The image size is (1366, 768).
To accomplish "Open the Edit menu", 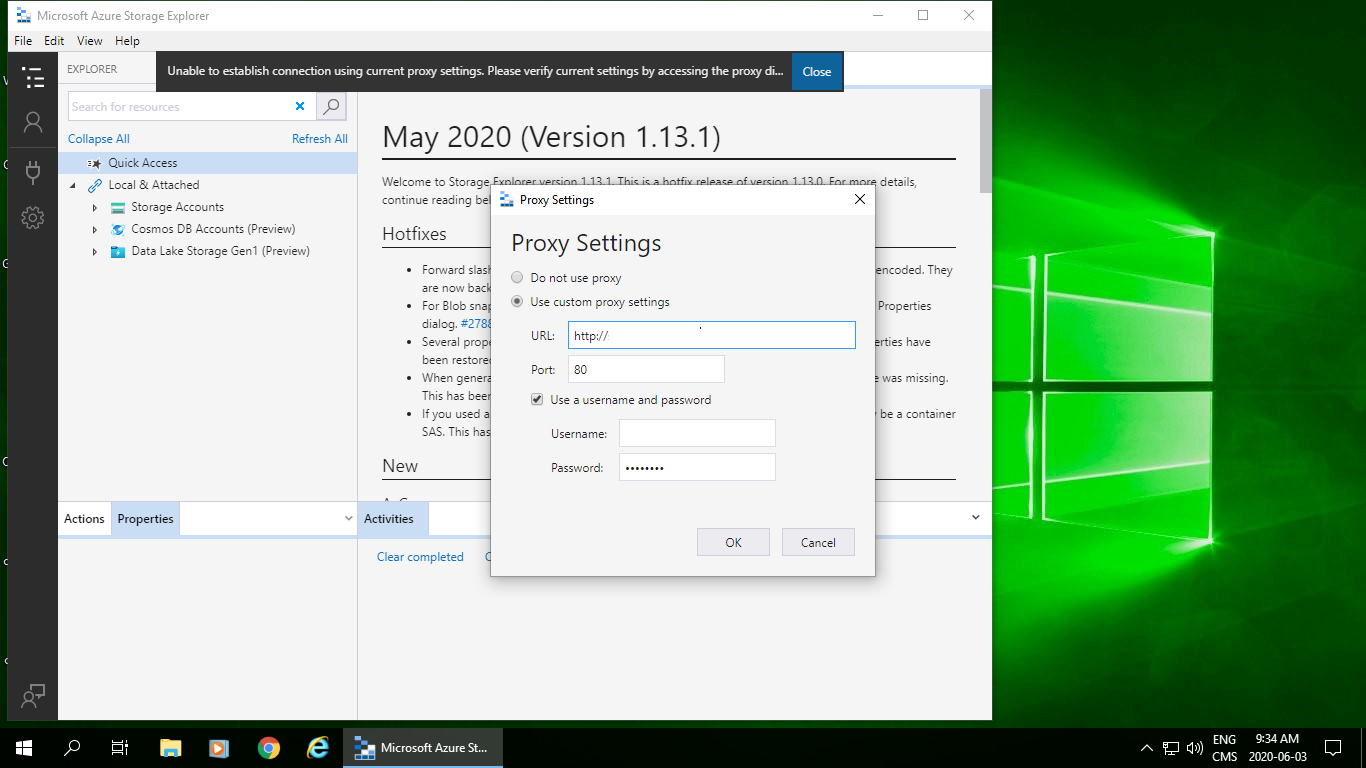I will click(54, 41).
